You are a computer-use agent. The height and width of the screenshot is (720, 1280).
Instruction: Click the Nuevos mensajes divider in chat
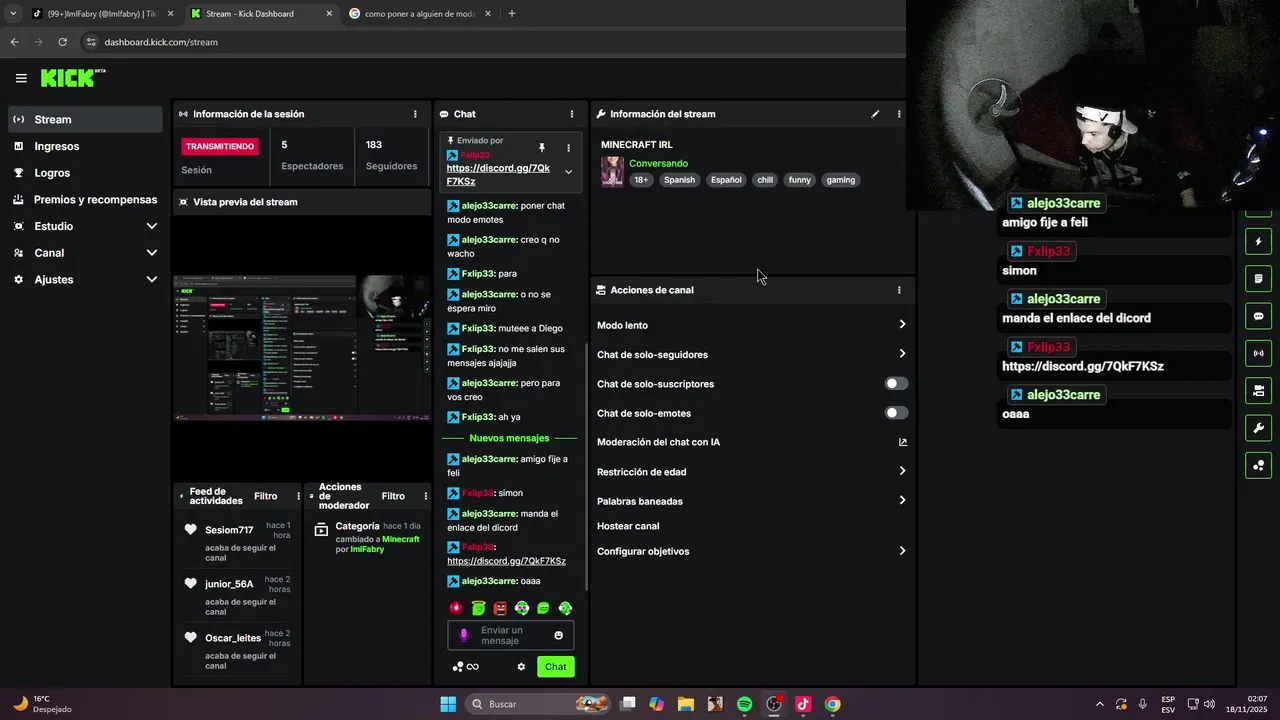(x=509, y=438)
